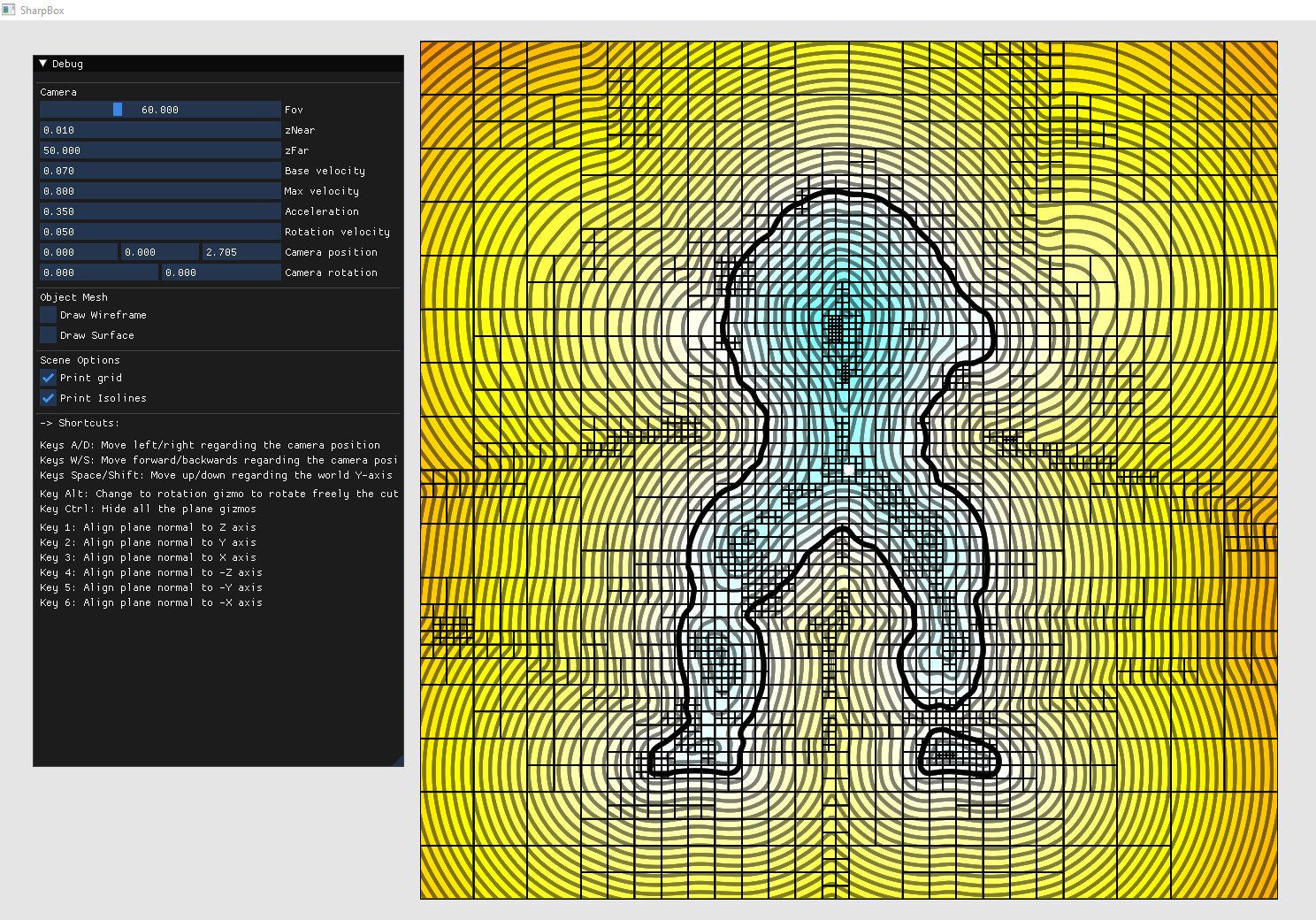Click 'Key 1: Align plane normal to Z axis'
This screenshot has width=1316, height=920.
[x=148, y=527]
